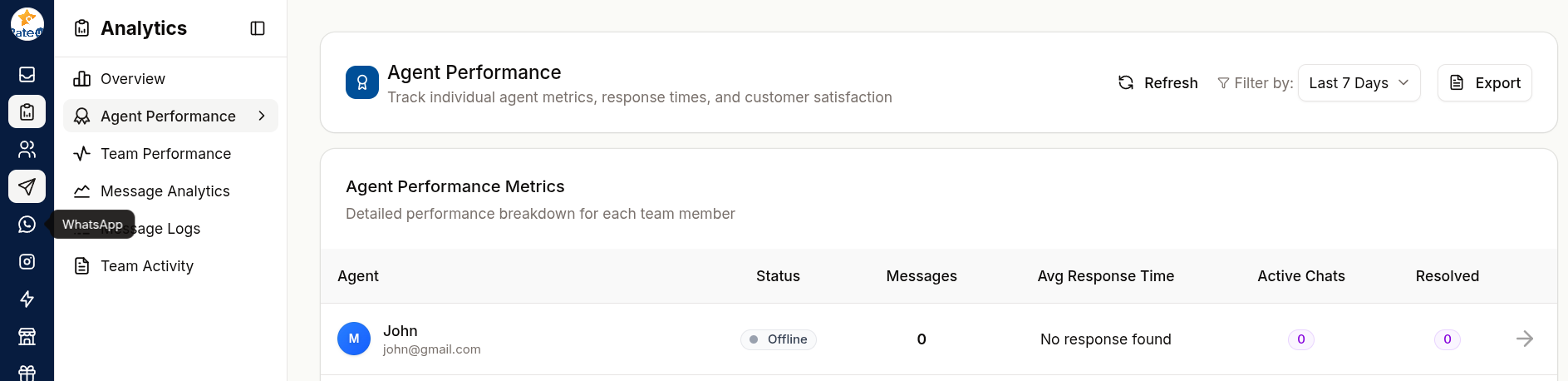
Task: Go to Message Analytics
Action: pos(170,190)
